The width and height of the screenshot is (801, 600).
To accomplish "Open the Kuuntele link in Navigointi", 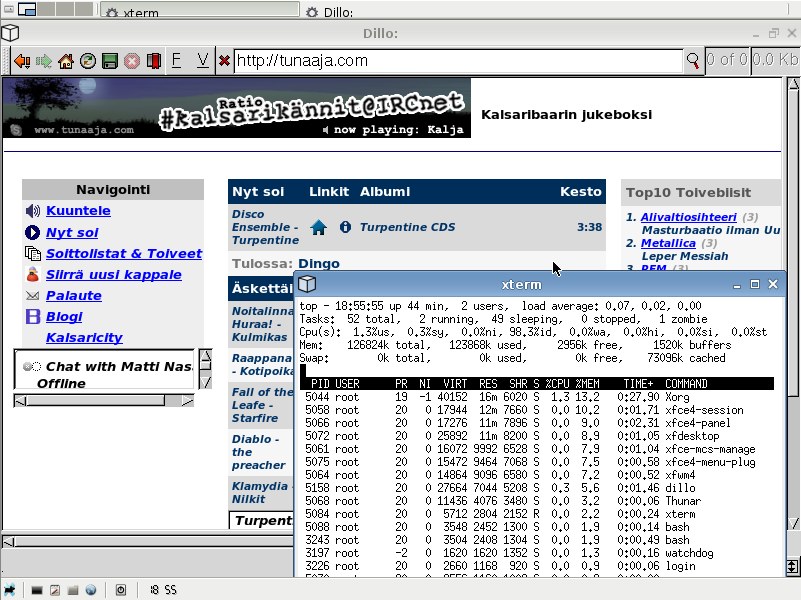I will click(78, 211).
